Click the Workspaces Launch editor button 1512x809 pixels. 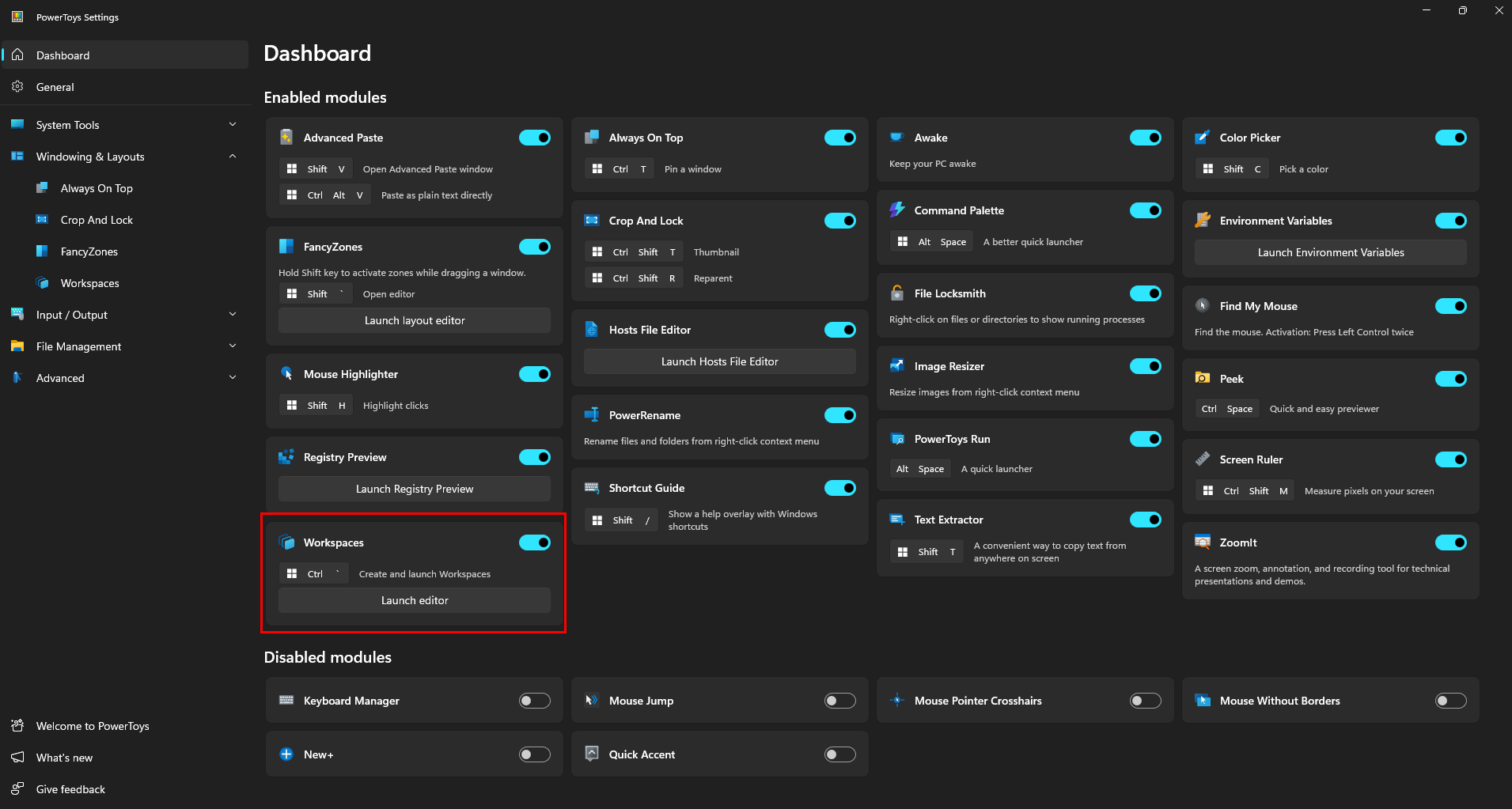415,600
